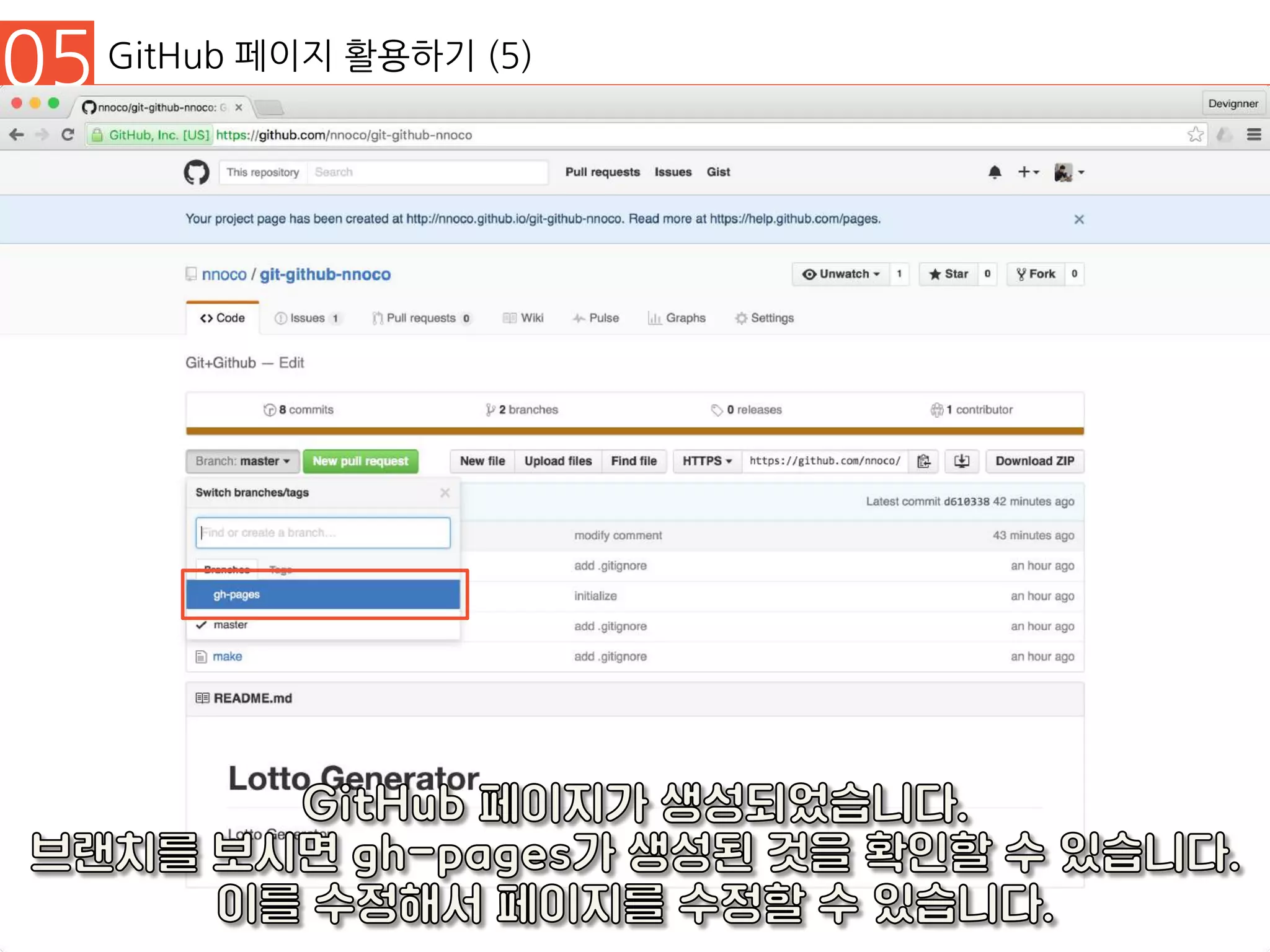Click Upload files button

pos(557,461)
